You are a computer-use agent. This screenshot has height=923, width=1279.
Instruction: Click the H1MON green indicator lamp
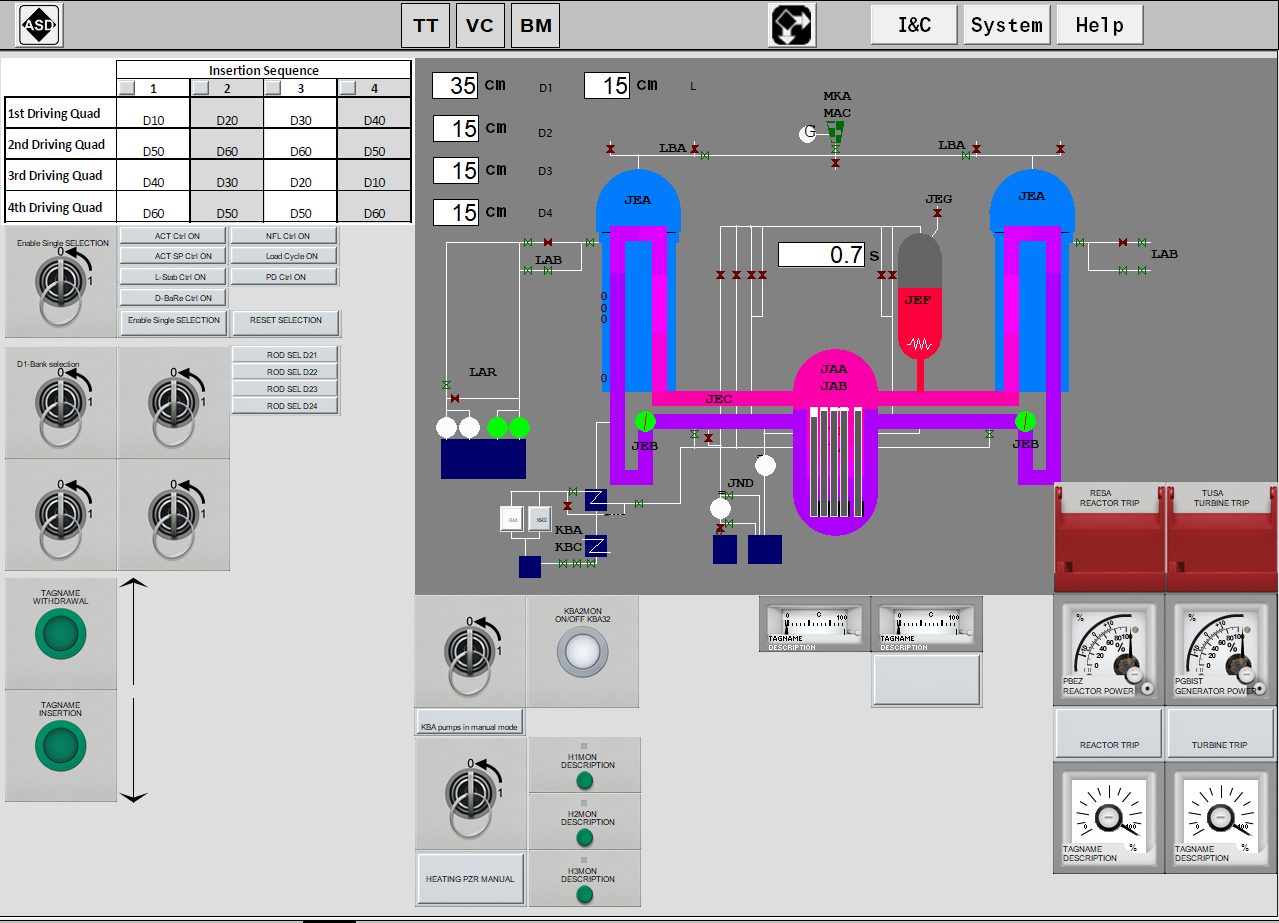pyautogui.click(x=585, y=780)
